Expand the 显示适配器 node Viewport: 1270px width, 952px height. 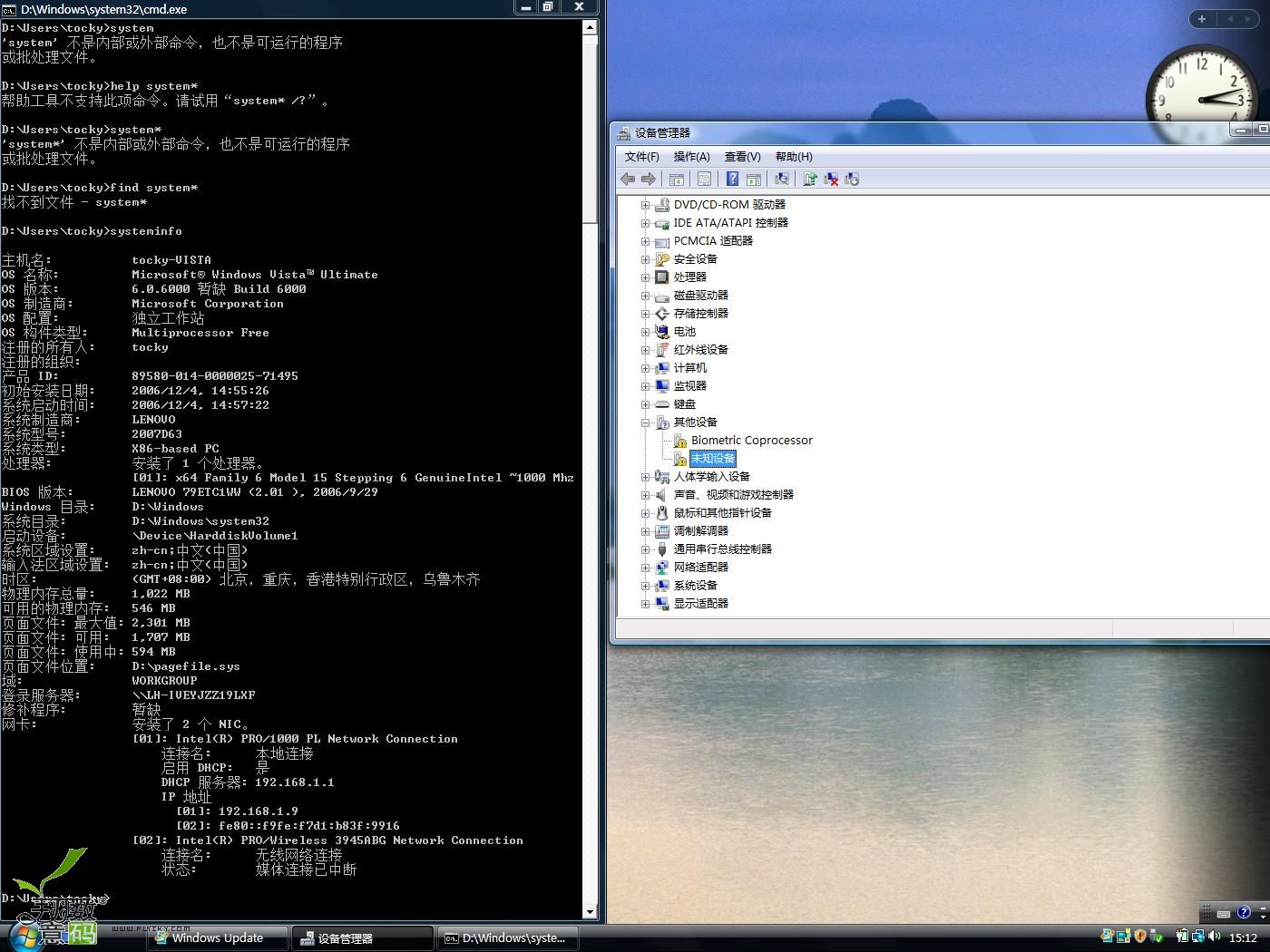coord(645,604)
